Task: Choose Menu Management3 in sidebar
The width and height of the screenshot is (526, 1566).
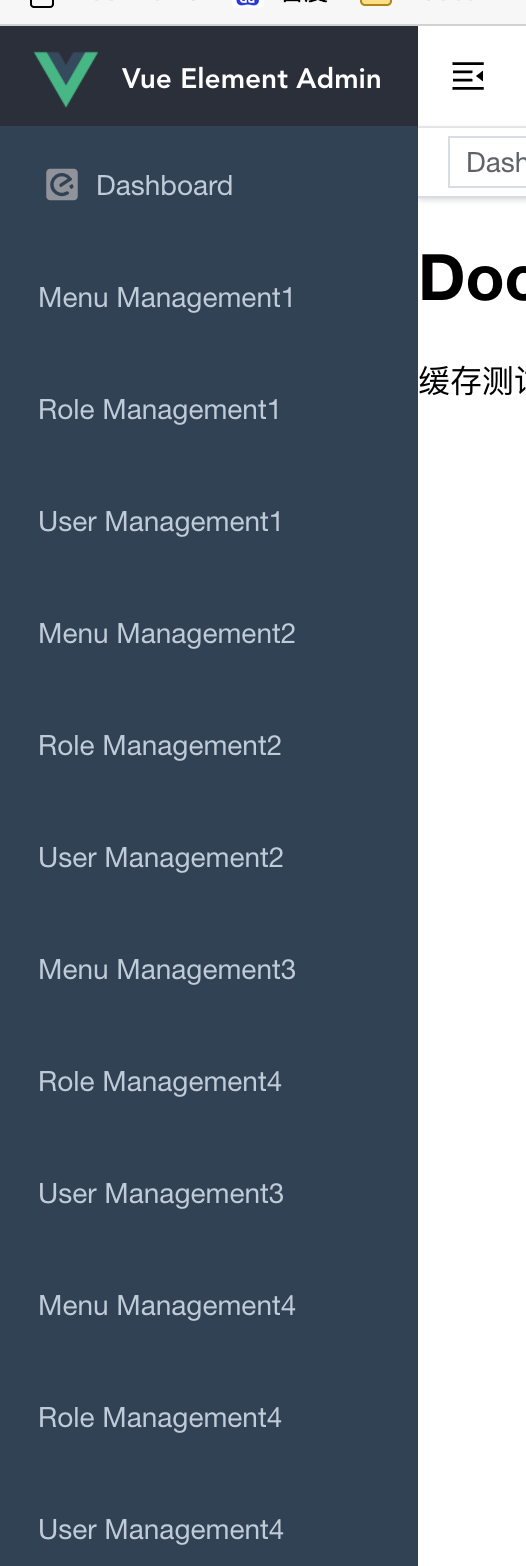Action: (209, 969)
